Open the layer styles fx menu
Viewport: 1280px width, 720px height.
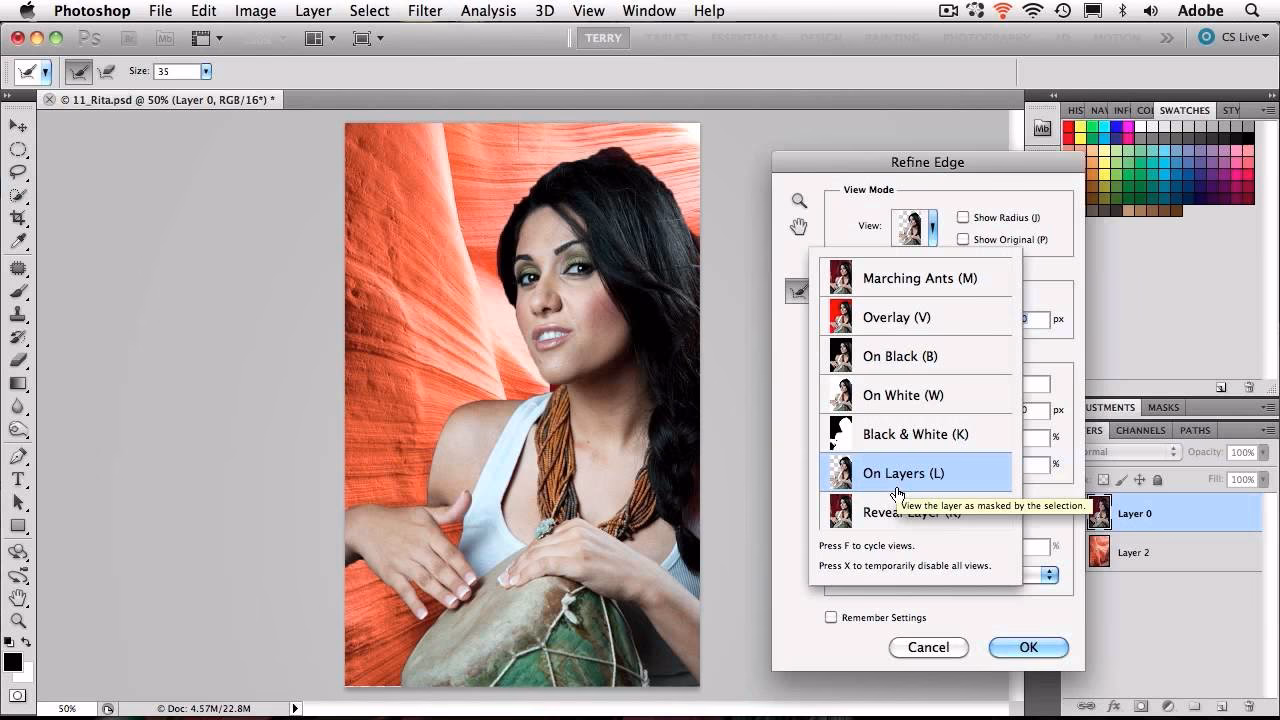pos(1115,706)
